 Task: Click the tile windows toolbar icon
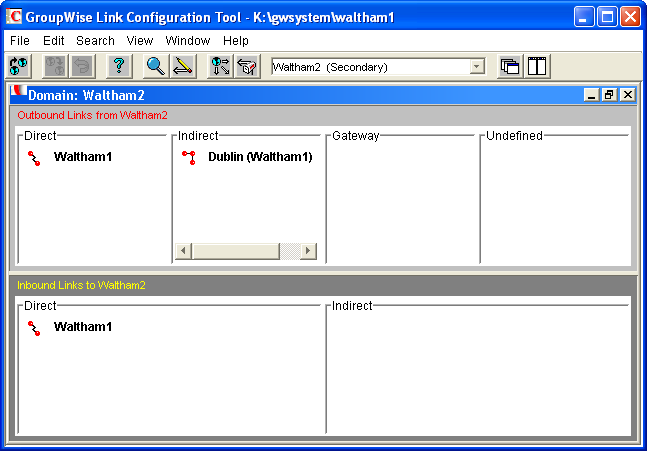(537, 66)
